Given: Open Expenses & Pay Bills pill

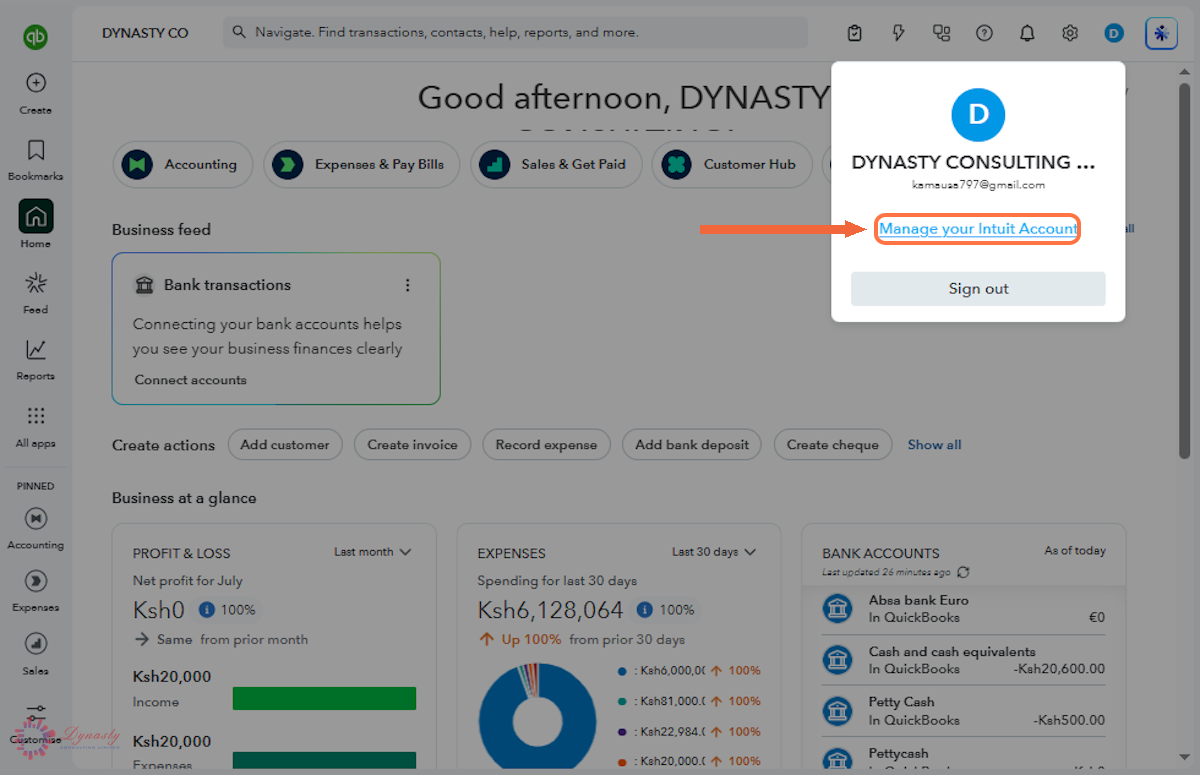Looking at the screenshot, I should click(361, 164).
